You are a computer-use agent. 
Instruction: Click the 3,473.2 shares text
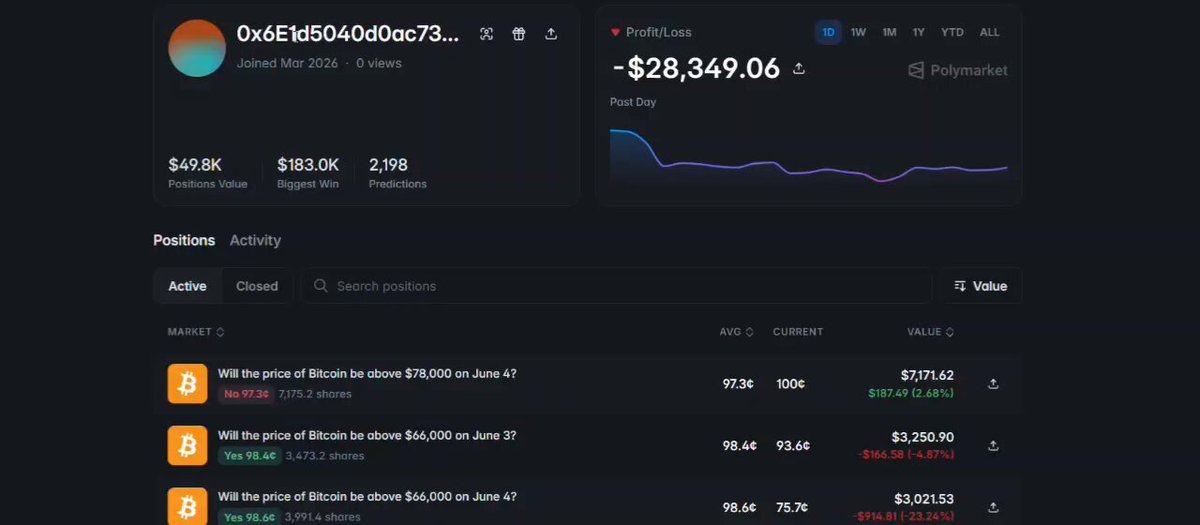[x=325, y=456]
